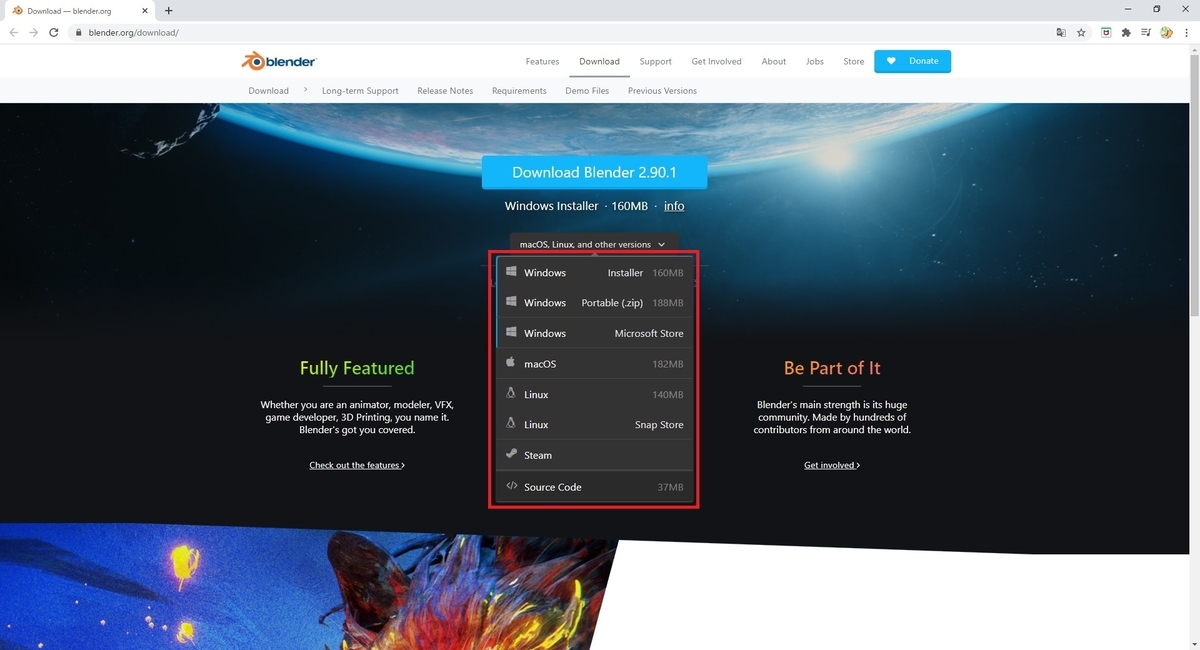Open Features in top navigation
Image resolution: width=1200 pixels, height=650 pixels.
(x=542, y=61)
